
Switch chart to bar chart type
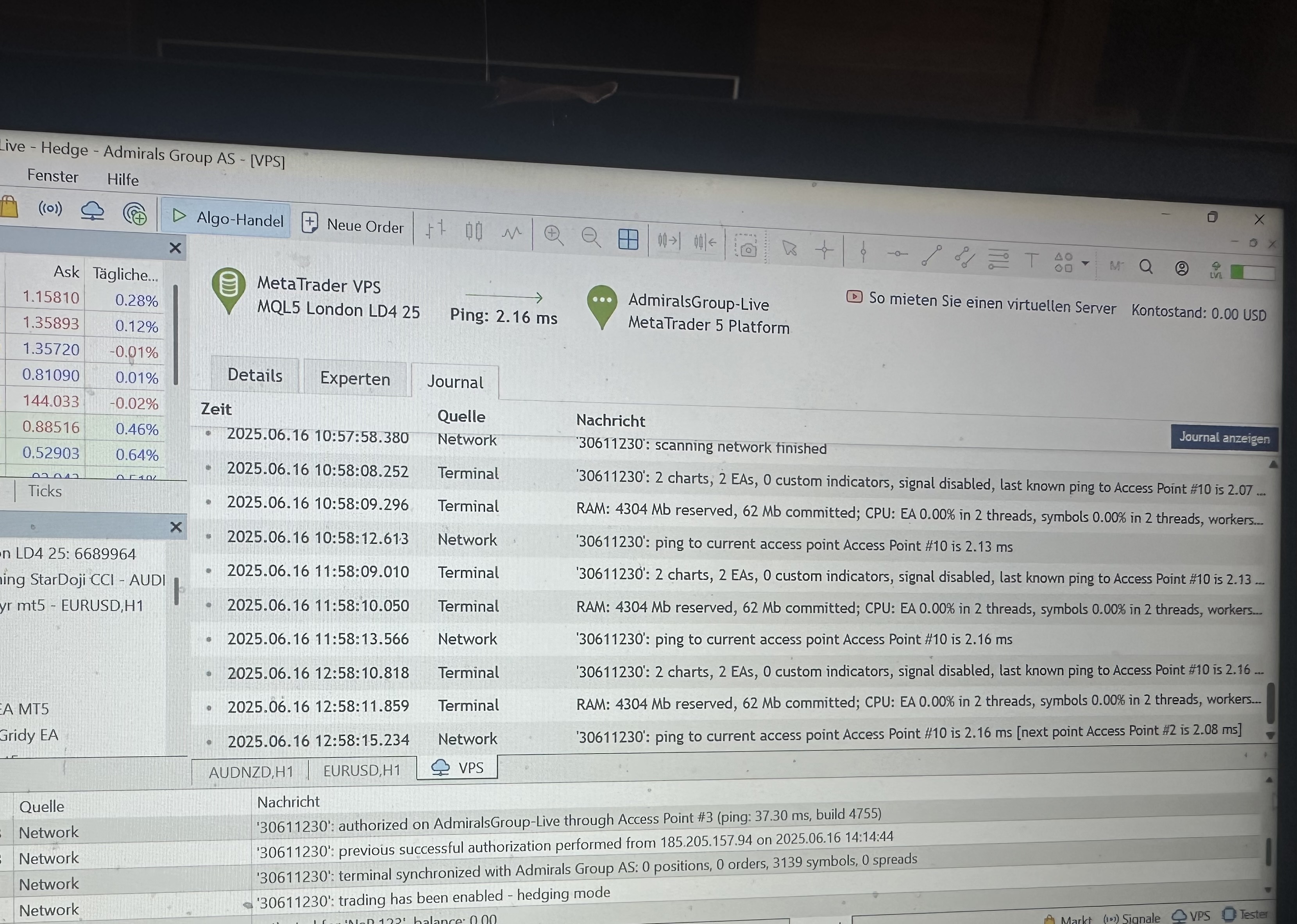pos(435,229)
